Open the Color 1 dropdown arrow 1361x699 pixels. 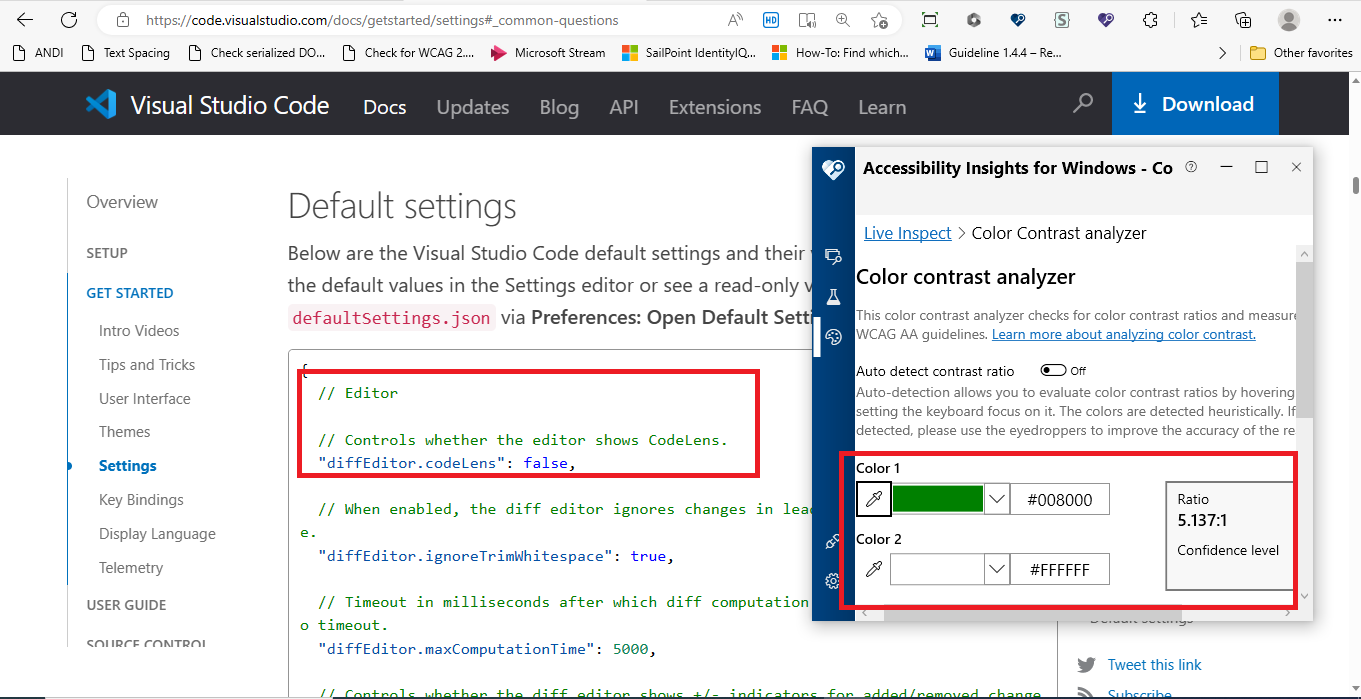click(996, 499)
